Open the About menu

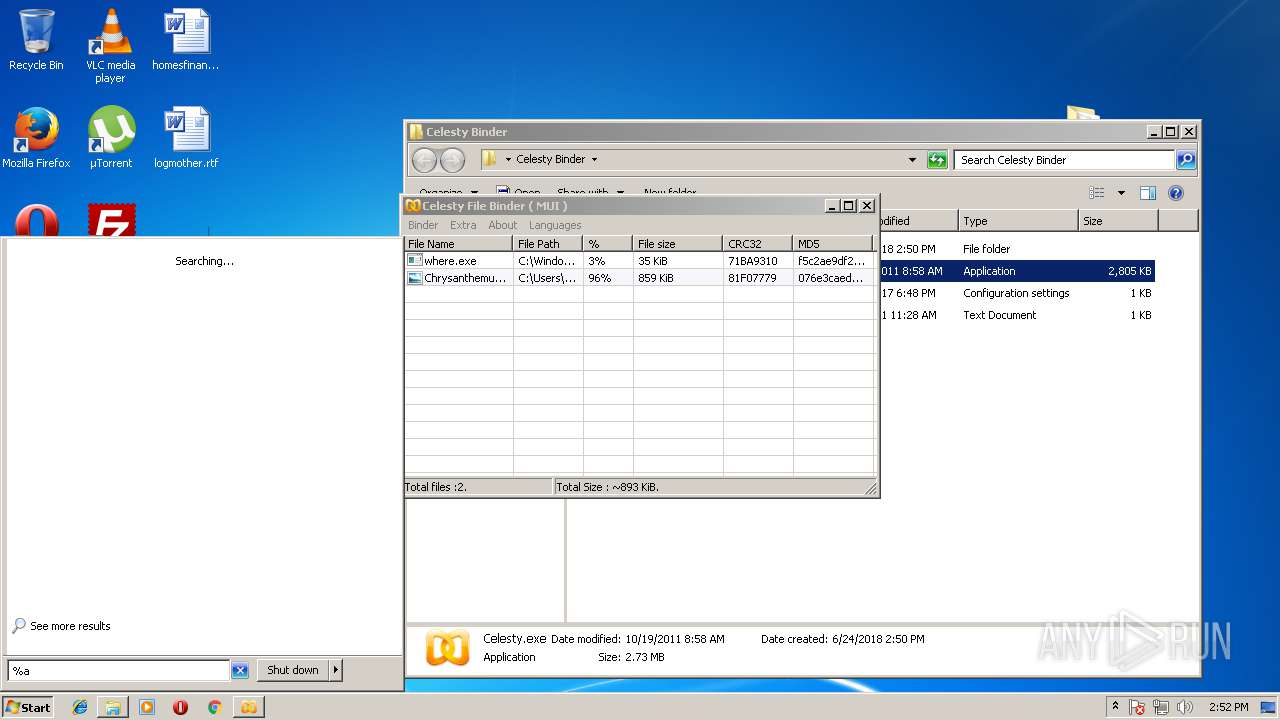(503, 225)
